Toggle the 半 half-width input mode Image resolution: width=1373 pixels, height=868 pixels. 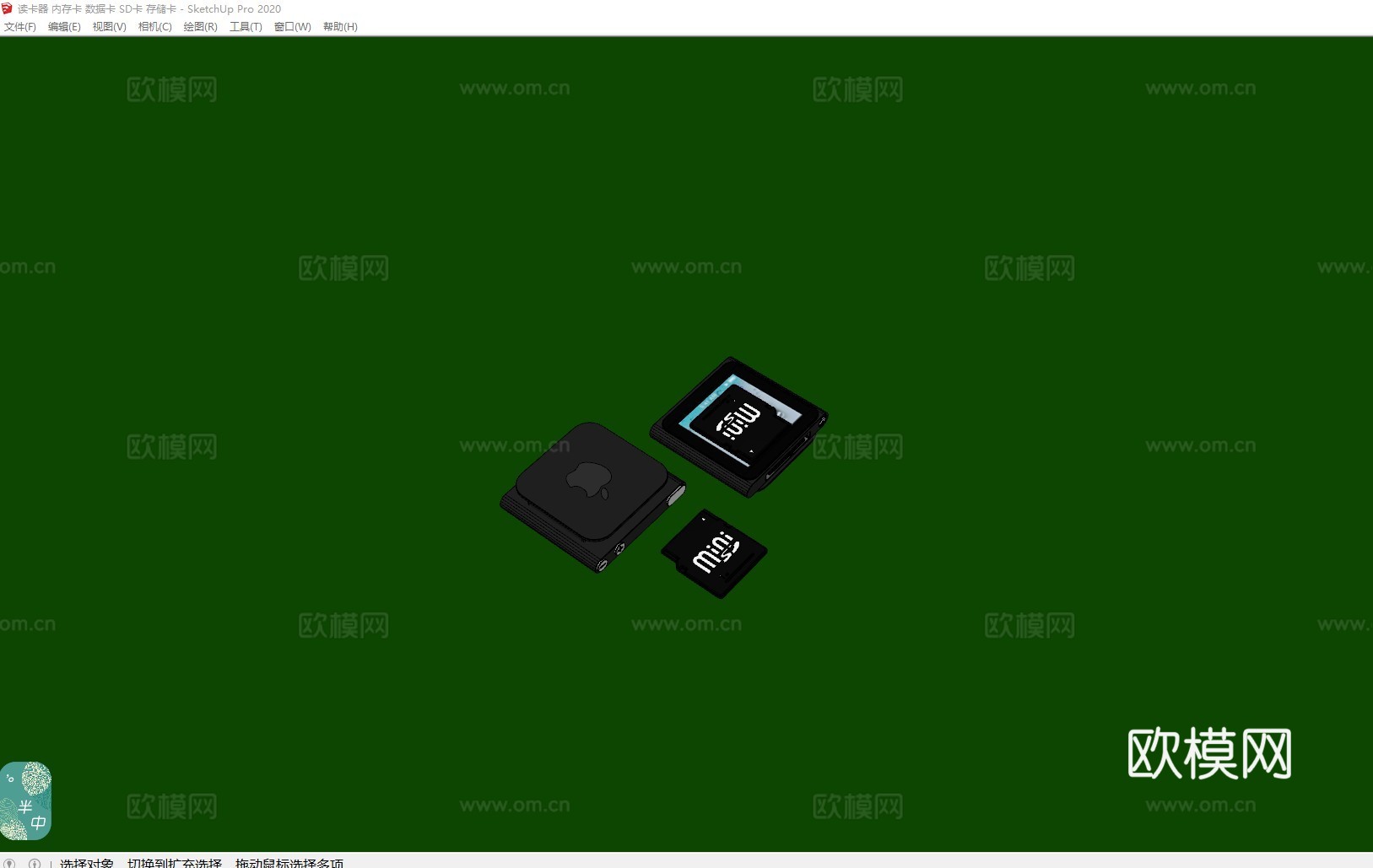25,806
